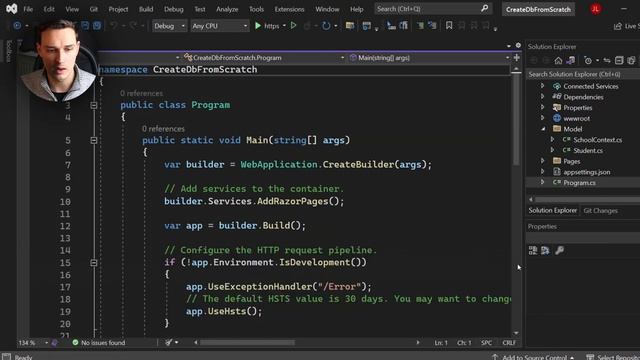
Task: Save the current file using the single-floppy icon
Action: (x=85, y=26)
